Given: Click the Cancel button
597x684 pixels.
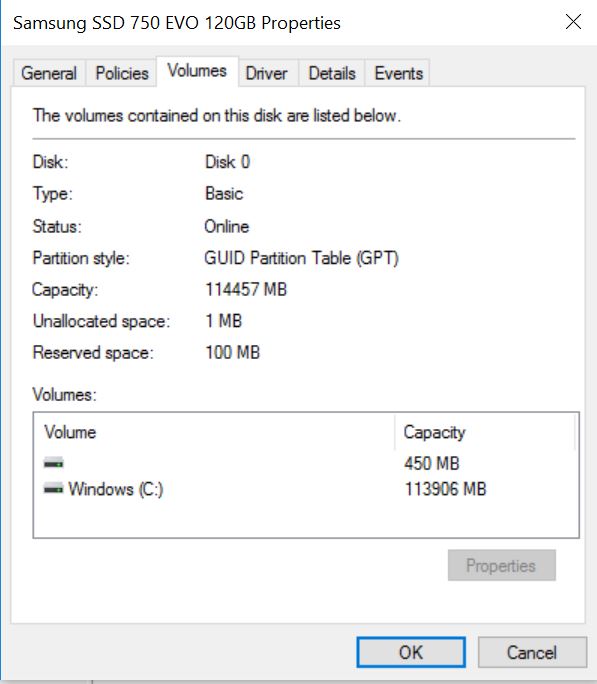Looking at the screenshot, I should (x=532, y=653).
